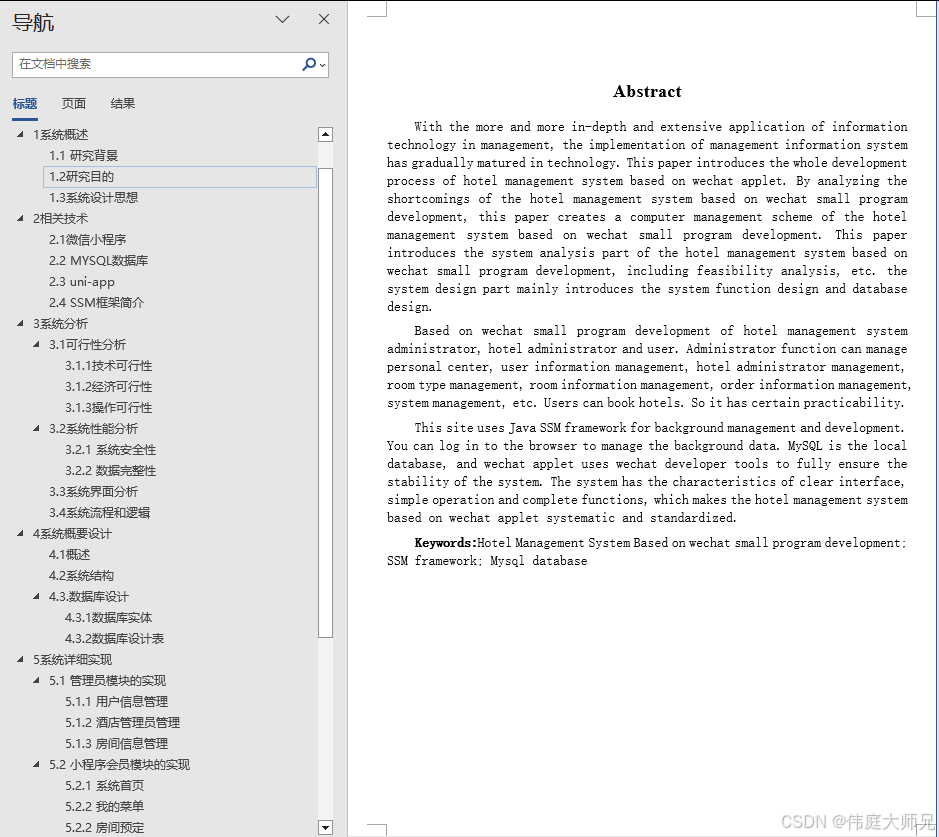Click 5.2 小程序会员模块的实现 heading text
939x837 pixels.
point(119,764)
